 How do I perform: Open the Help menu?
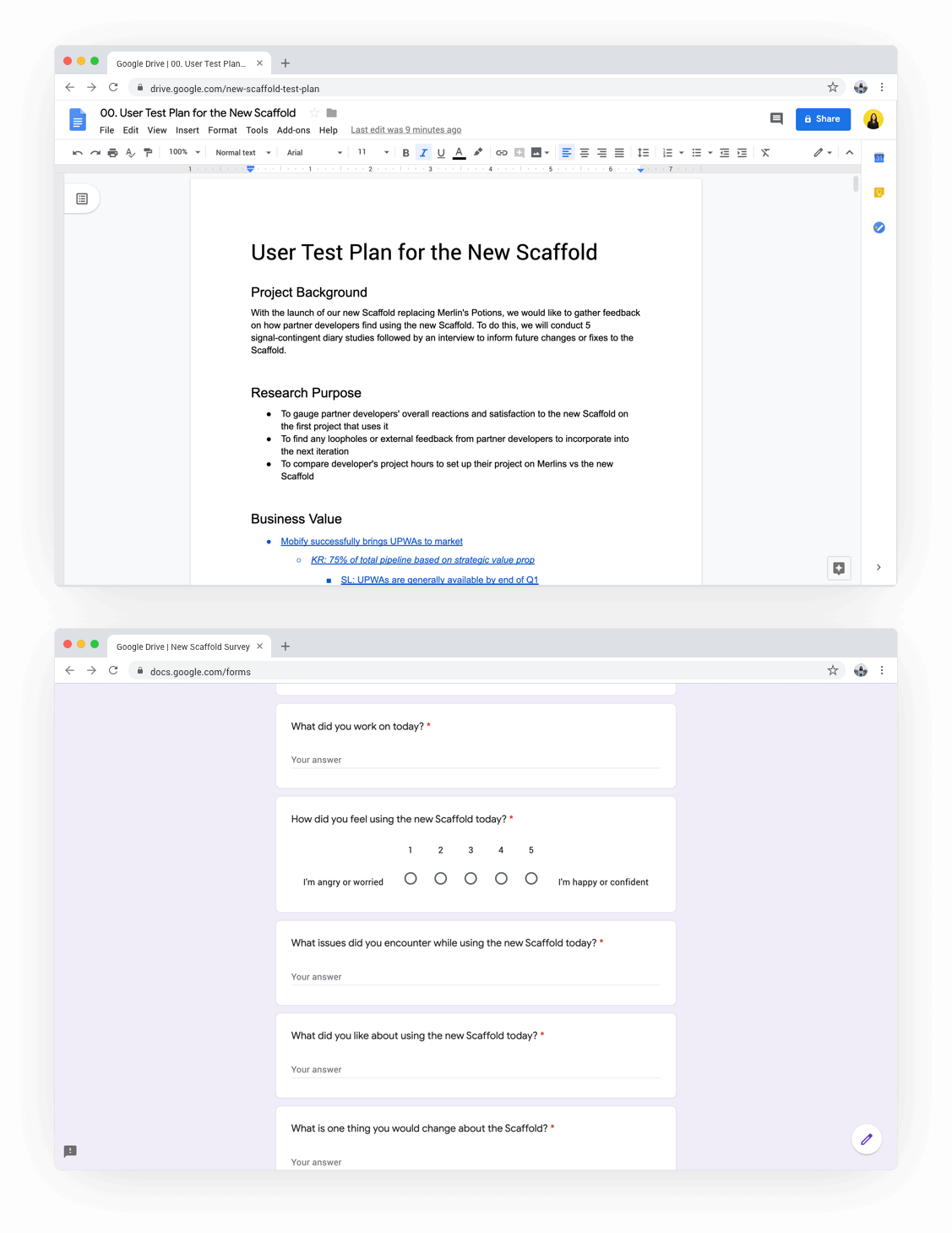pyautogui.click(x=329, y=130)
